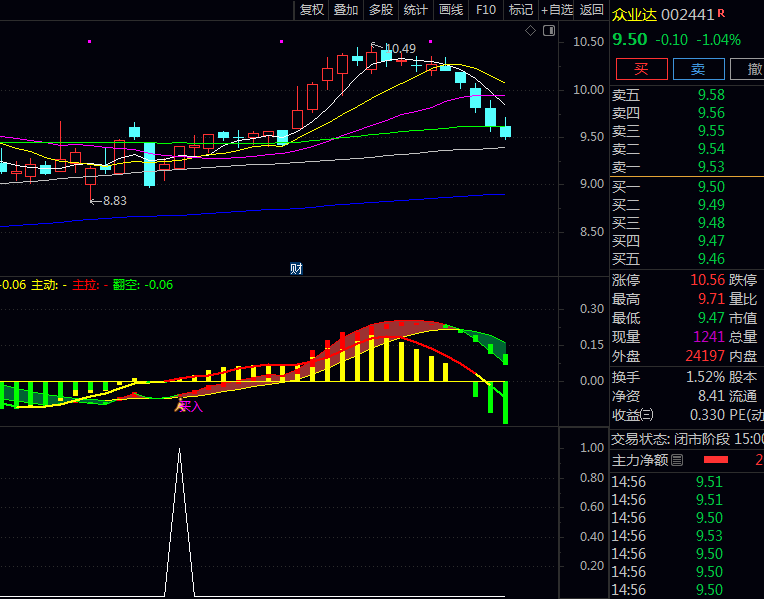Screen dimensions: 764x599
Task: Open the 叠加 overlay menu
Action: tap(346, 10)
